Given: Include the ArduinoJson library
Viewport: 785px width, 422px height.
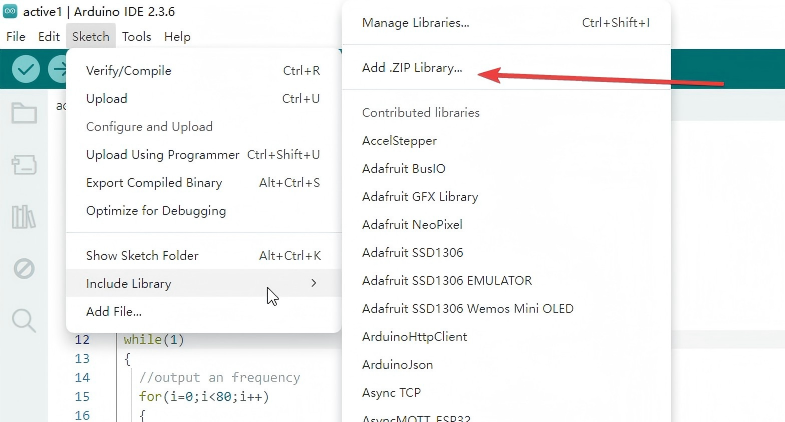Looking at the screenshot, I should tap(397, 365).
